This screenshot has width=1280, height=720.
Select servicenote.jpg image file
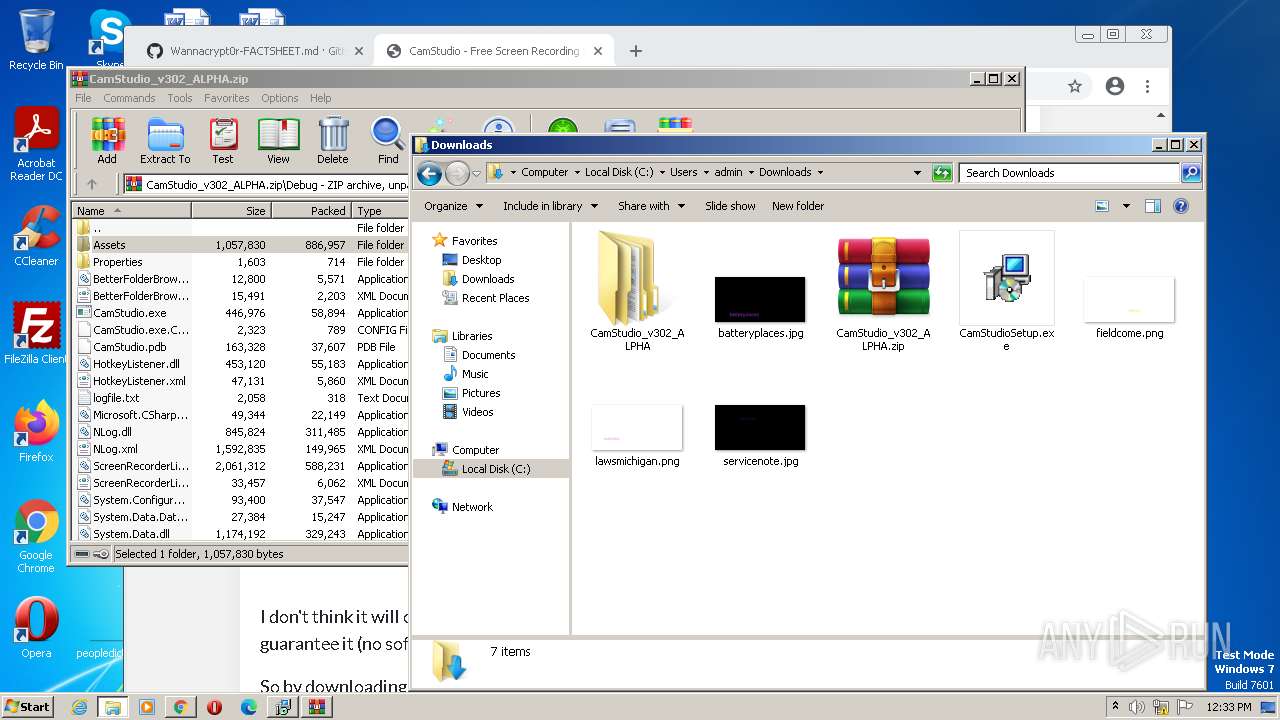pos(760,435)
